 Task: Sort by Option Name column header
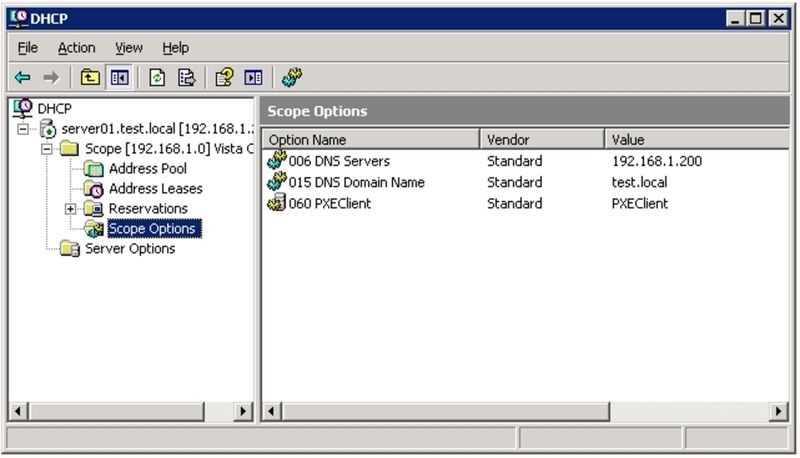pyautogui.click(x=371, y=139)
